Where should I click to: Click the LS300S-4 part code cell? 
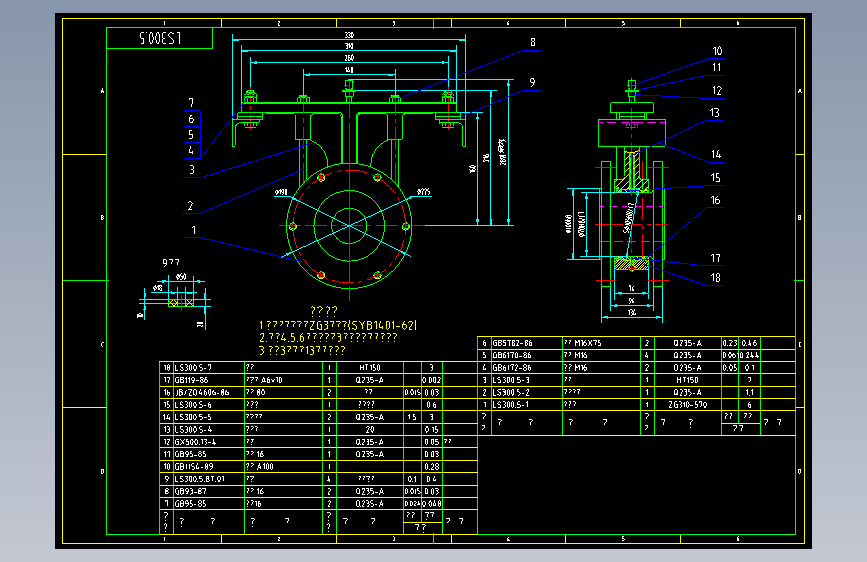point(208,429)
